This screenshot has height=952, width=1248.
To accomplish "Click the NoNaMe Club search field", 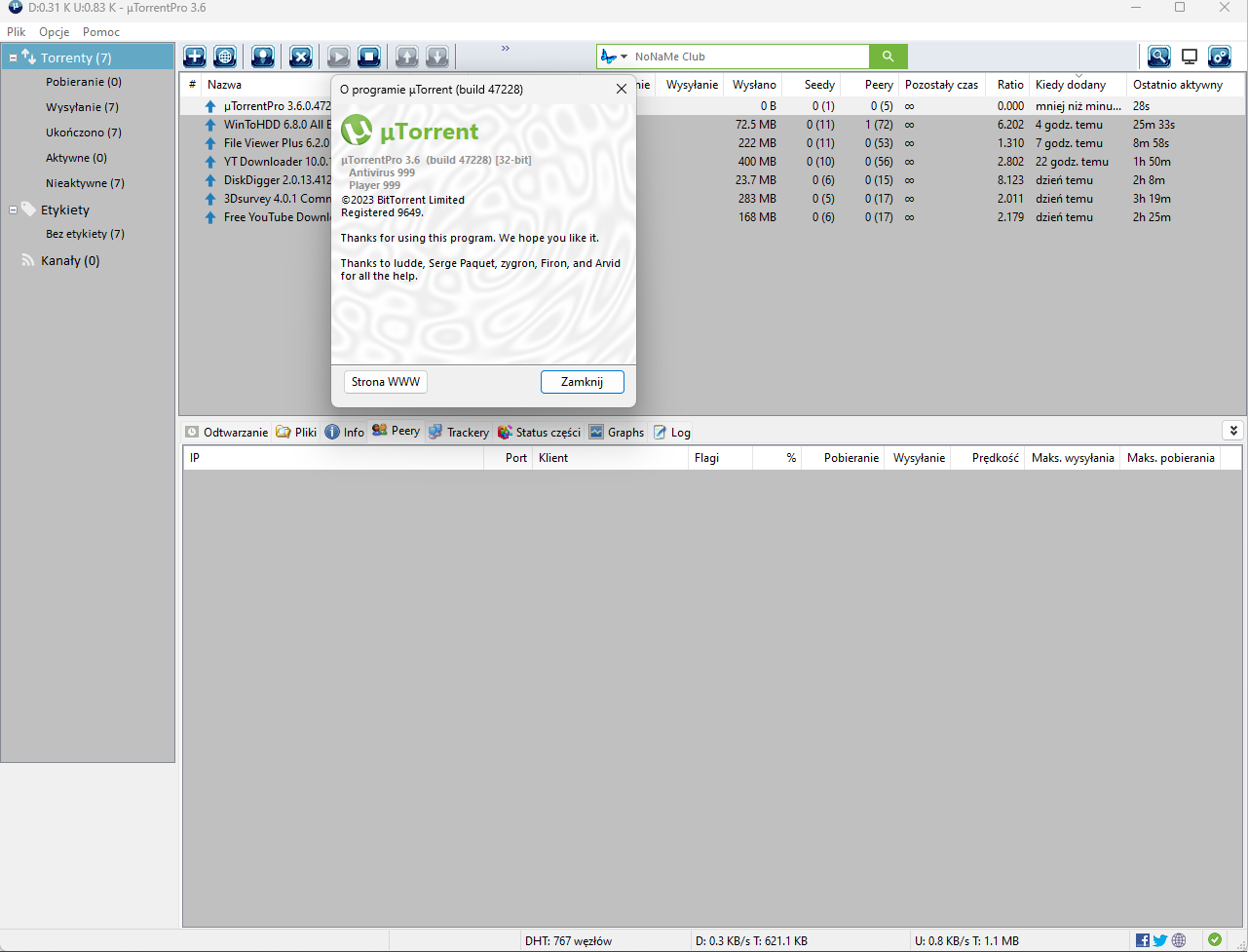I will click(750, 57).
